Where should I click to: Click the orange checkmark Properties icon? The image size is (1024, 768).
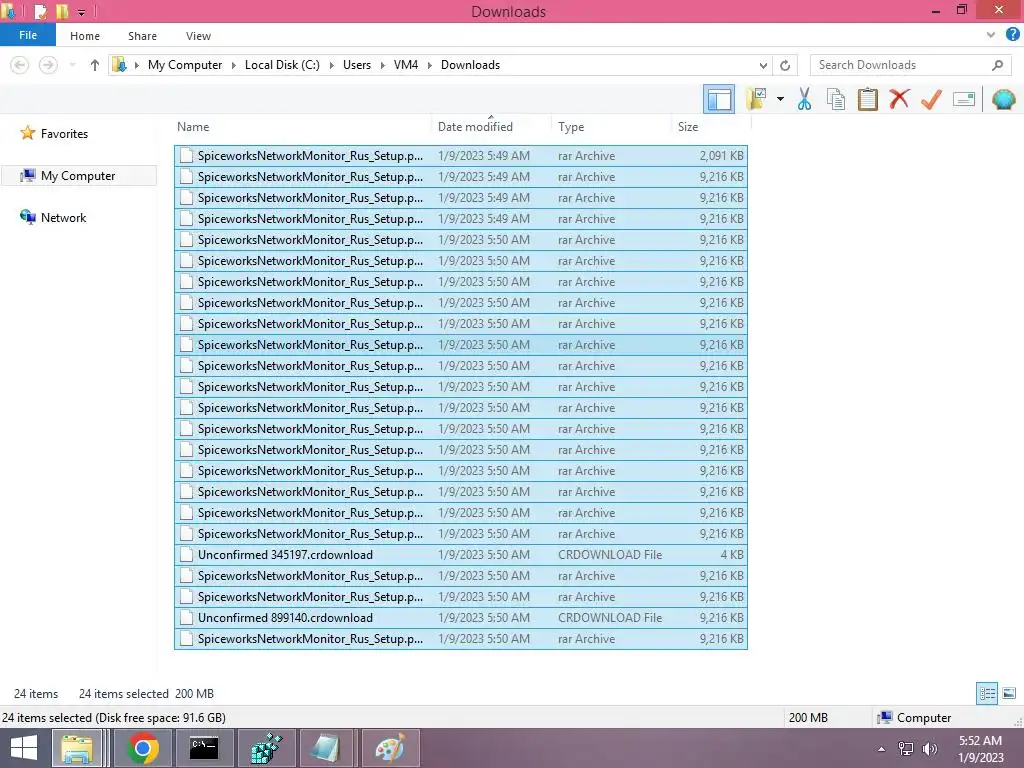(931, 99)
